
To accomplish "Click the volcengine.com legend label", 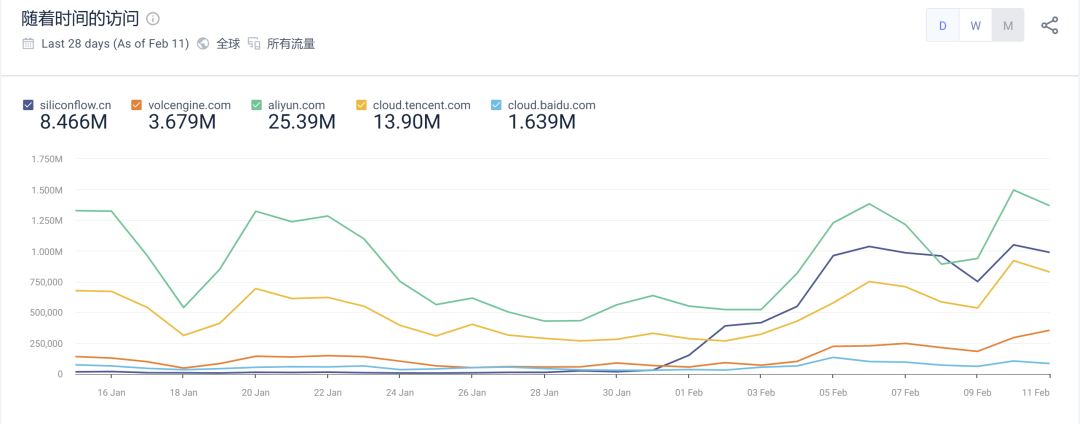I will pyautogui.click(x=189, y=105).
